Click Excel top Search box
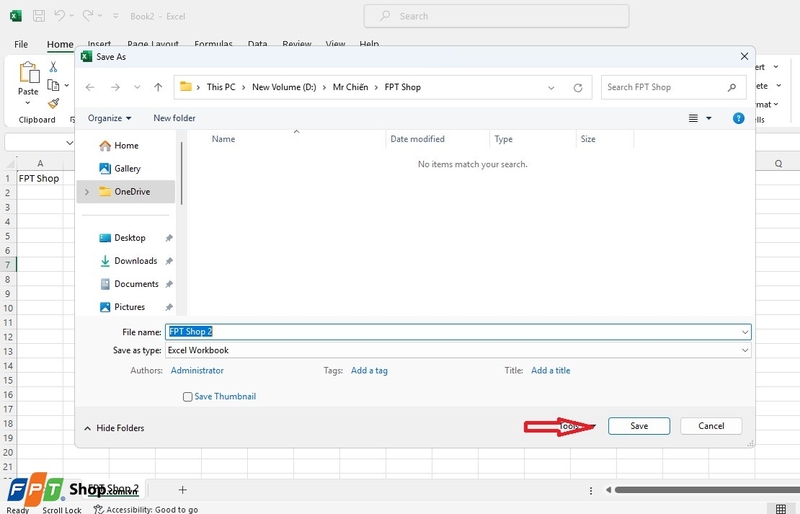The width and height of the screenshot is (800, 514). pos(496,16)
